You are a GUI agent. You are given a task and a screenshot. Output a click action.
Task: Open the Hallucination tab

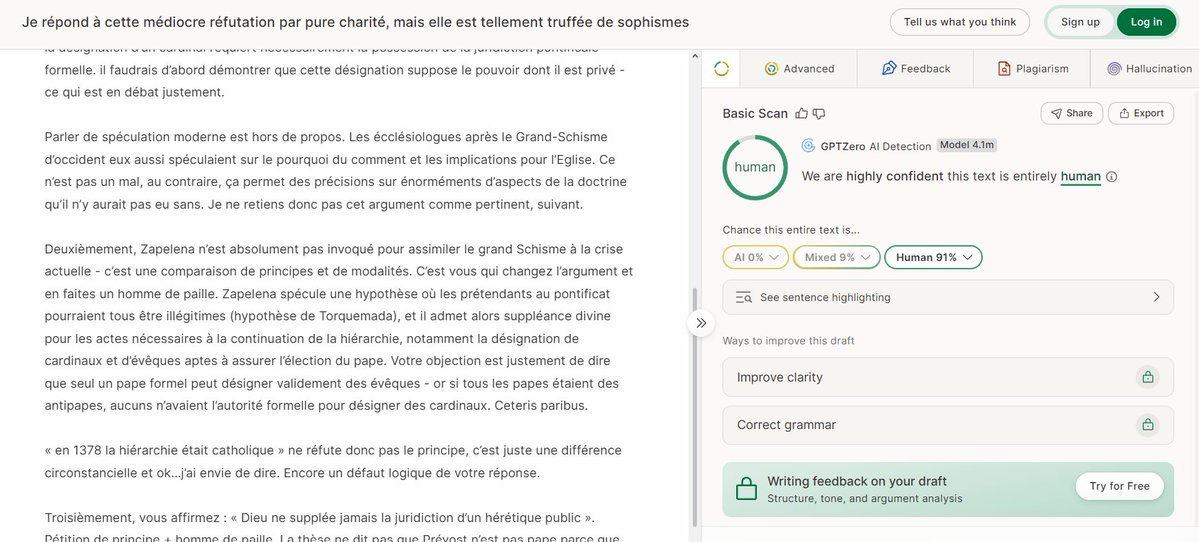[x=1149, y=69]
